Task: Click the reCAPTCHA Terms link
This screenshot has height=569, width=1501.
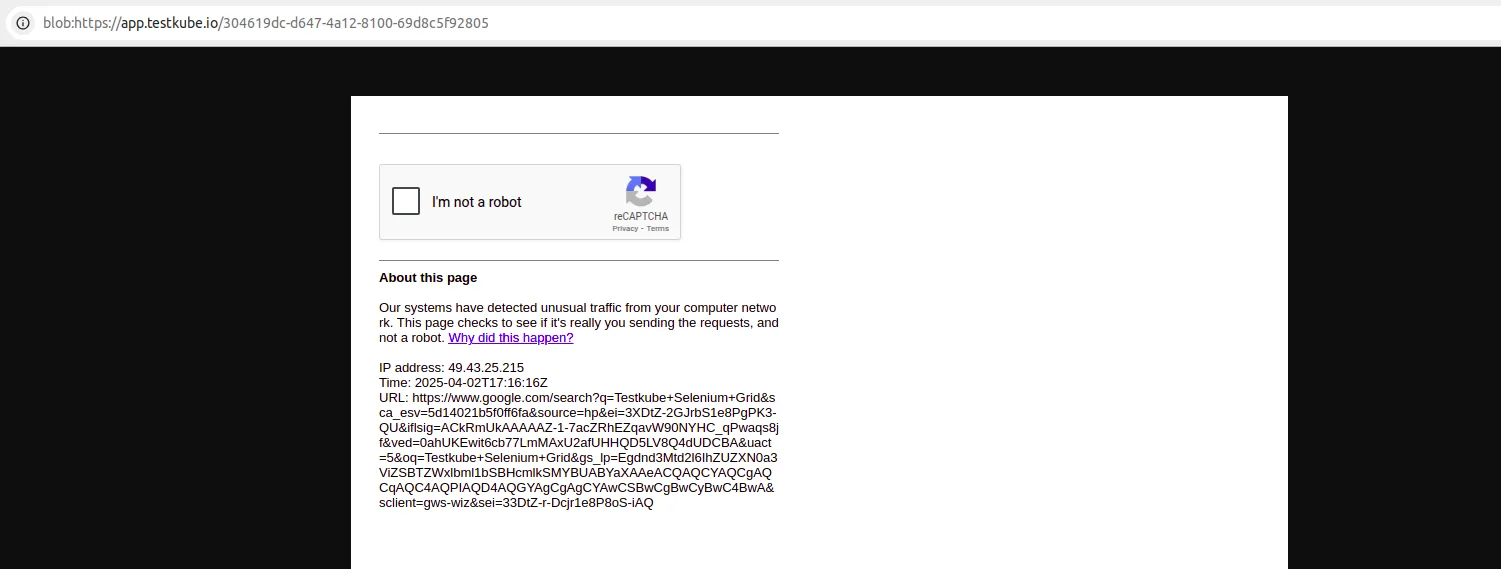Action: point(658,229)
